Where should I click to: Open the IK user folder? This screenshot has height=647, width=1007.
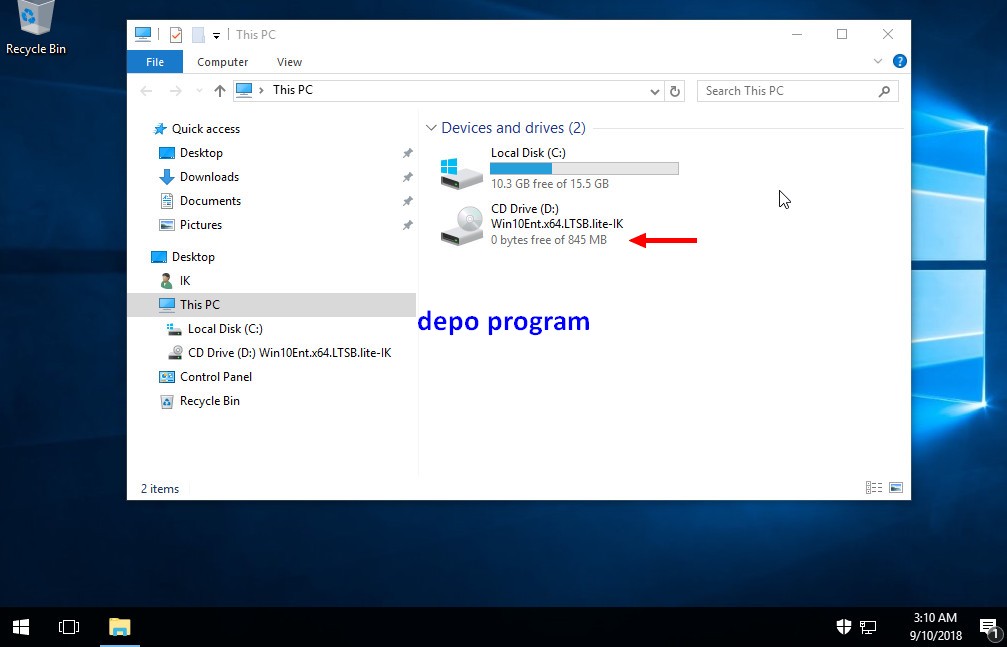(175, 281)
